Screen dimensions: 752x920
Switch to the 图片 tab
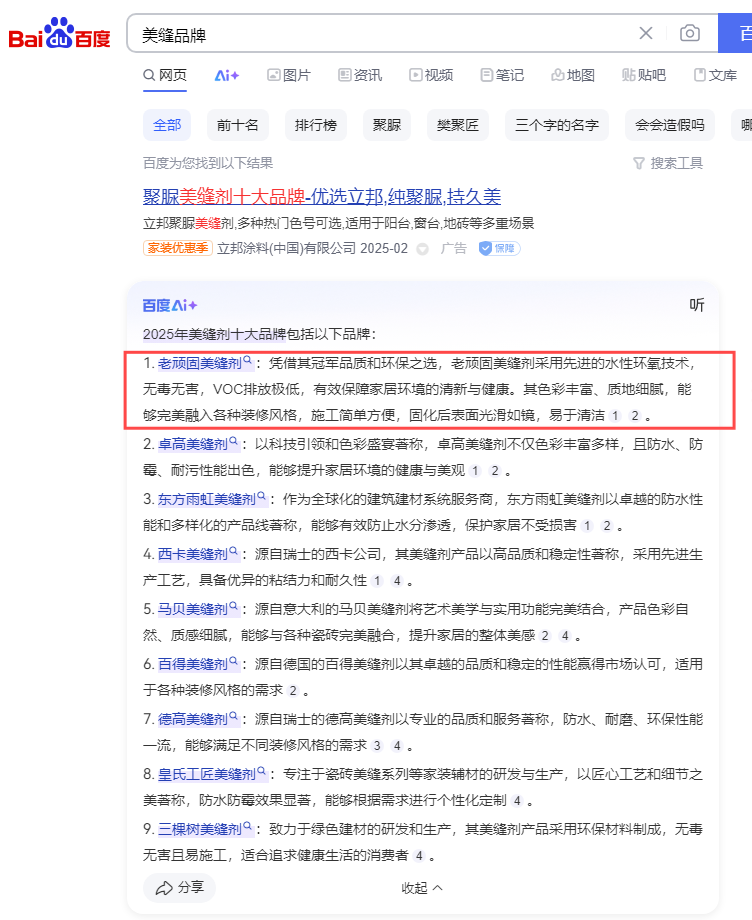coord(288,75)
